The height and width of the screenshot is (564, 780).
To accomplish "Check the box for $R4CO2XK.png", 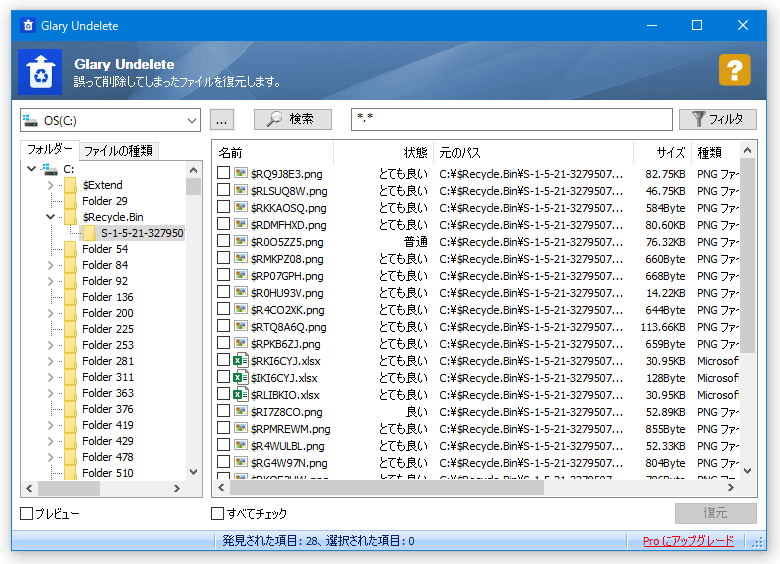I will pos(223,309).
